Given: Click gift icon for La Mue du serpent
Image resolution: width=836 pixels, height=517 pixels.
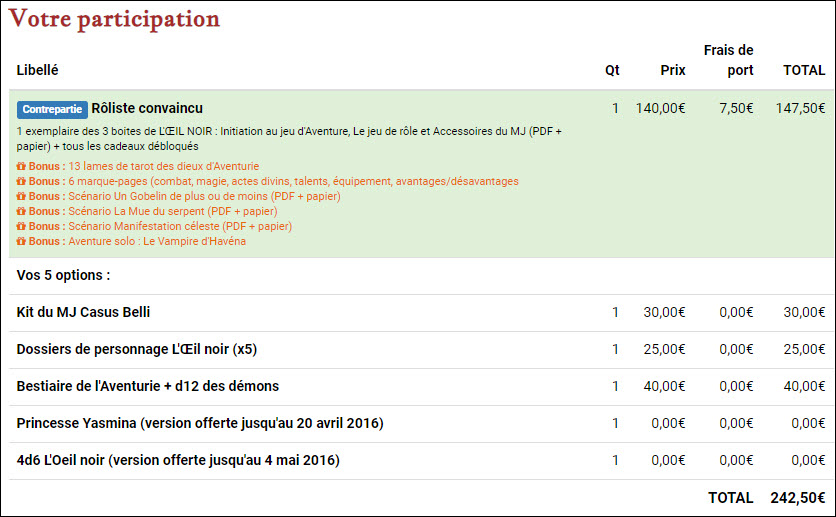Looking at the screenshot, I should click(x=21, y=211).
